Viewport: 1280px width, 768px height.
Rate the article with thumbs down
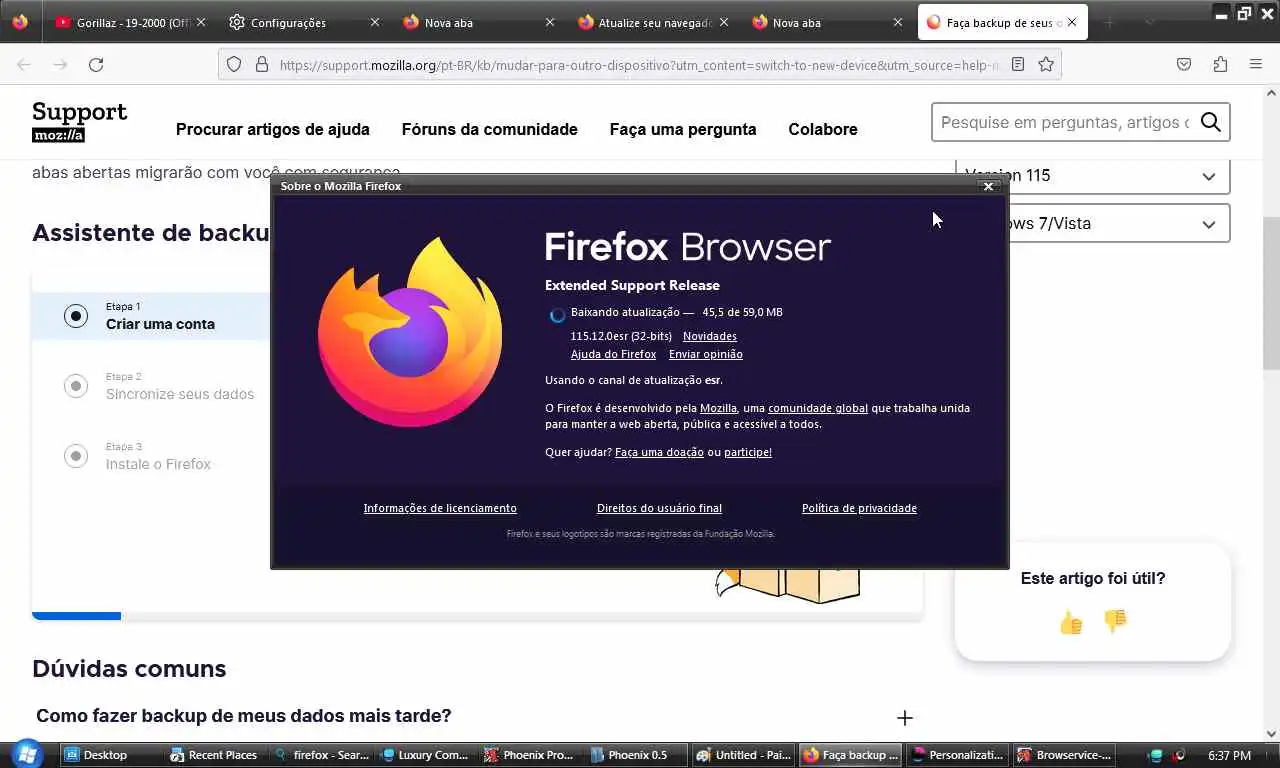tap(1115, 621)
